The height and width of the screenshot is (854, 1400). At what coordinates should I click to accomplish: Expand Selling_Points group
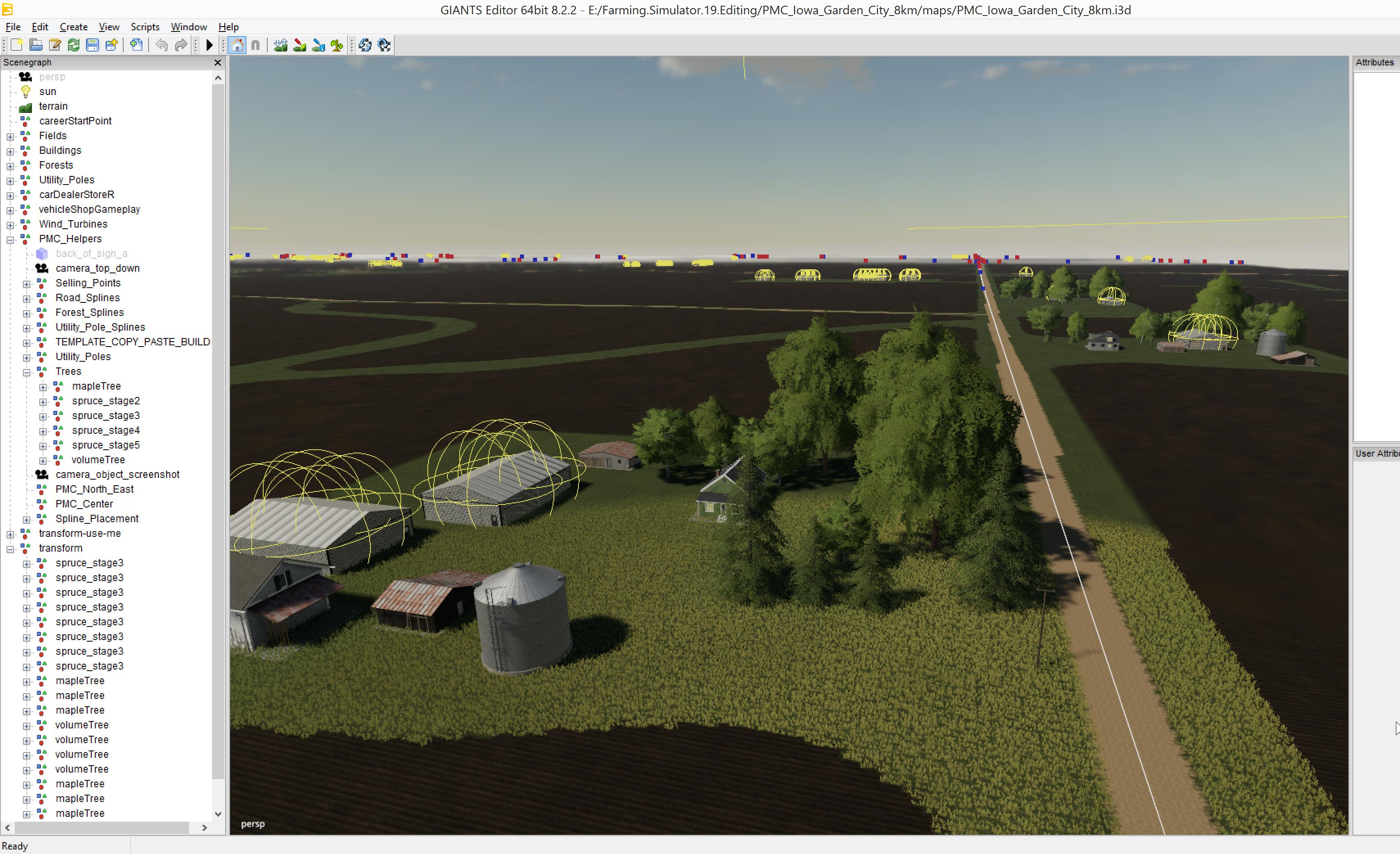point(27,284)
